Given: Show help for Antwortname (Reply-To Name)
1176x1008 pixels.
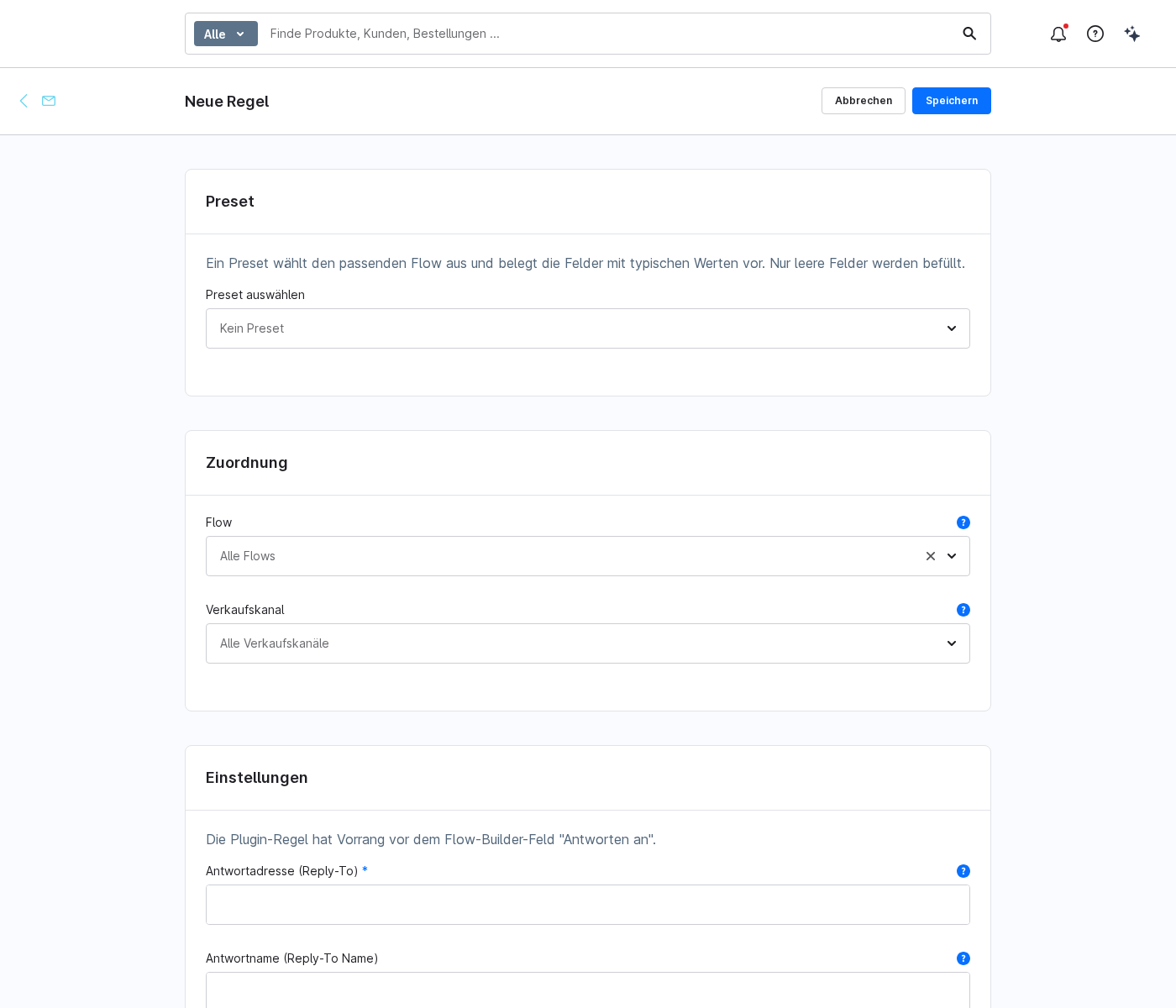Looking at the screenshot, I should [963, 958].
